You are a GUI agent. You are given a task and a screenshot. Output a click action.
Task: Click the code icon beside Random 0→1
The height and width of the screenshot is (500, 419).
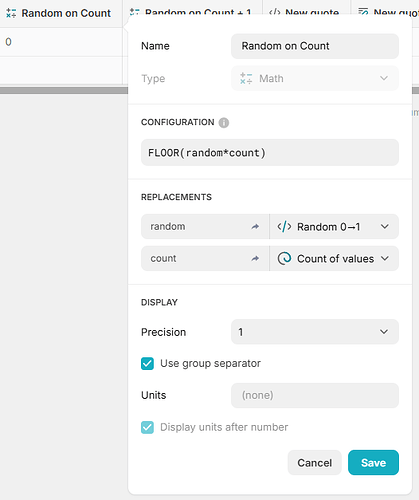click(284, 227)
